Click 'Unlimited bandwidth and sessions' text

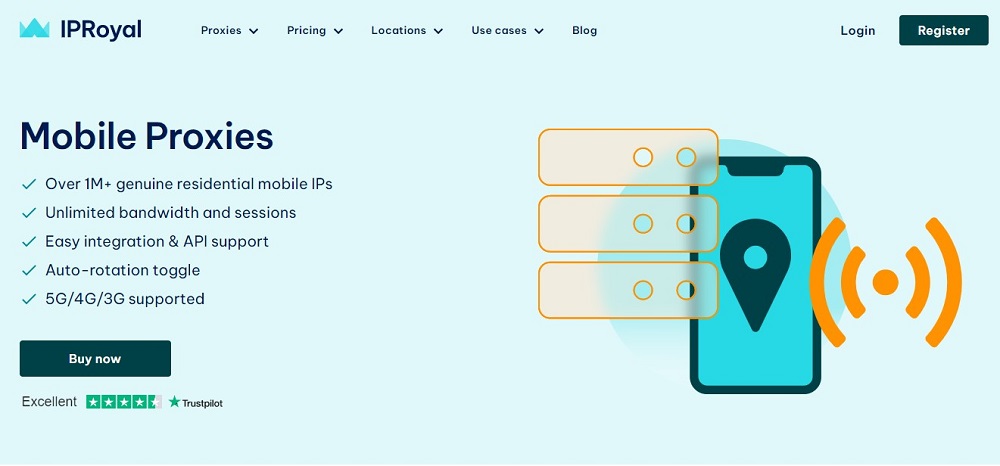171,213
